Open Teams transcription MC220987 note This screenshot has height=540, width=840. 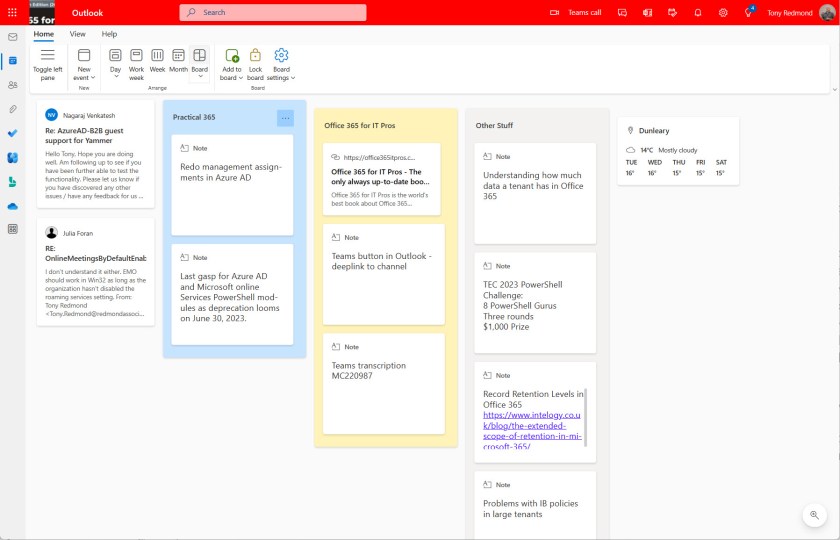[x=384, y=384]
